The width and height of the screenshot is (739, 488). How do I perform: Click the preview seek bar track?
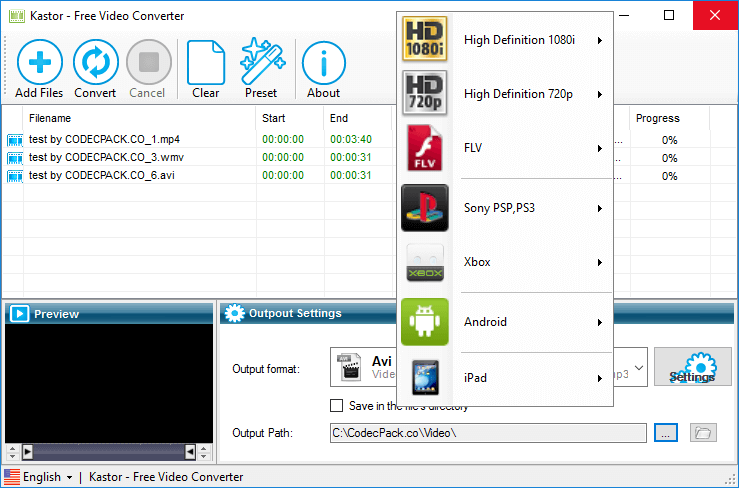[108, 452]
